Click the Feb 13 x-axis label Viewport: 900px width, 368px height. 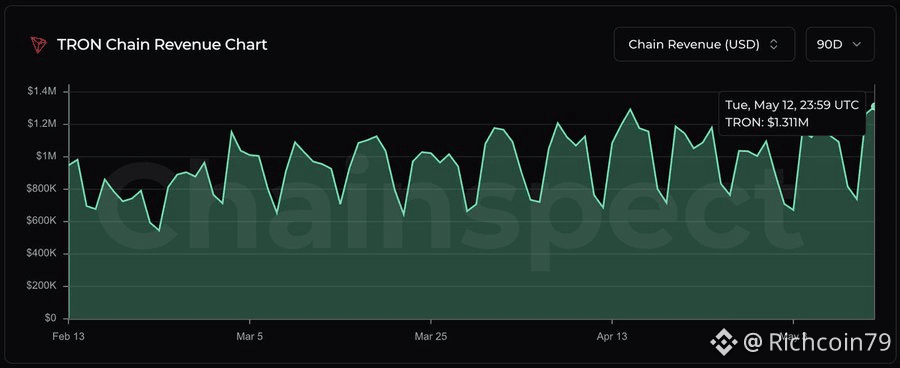coord(68,337)
